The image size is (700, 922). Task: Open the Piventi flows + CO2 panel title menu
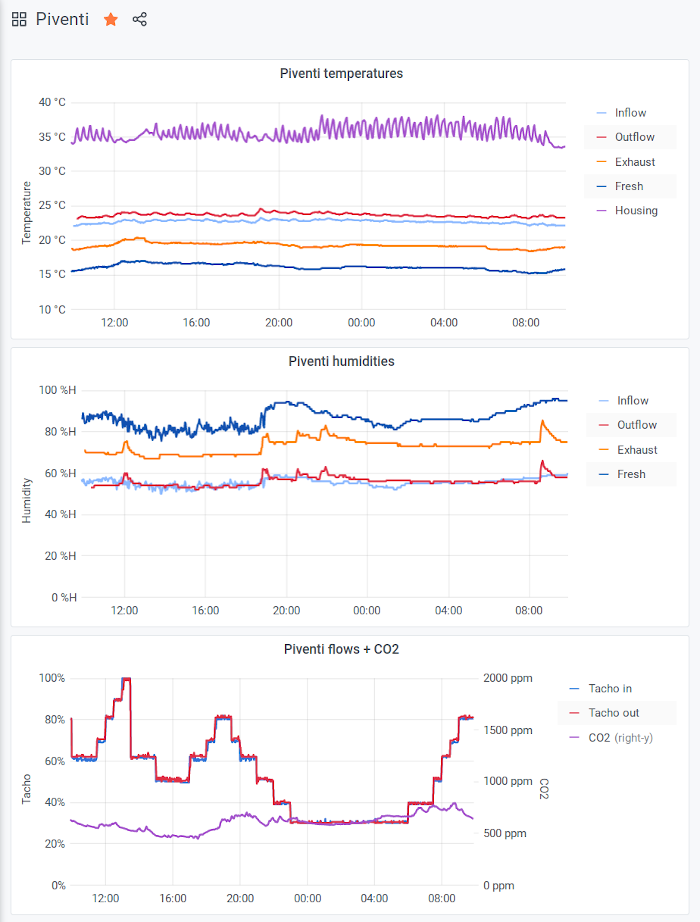coord(341,649)
